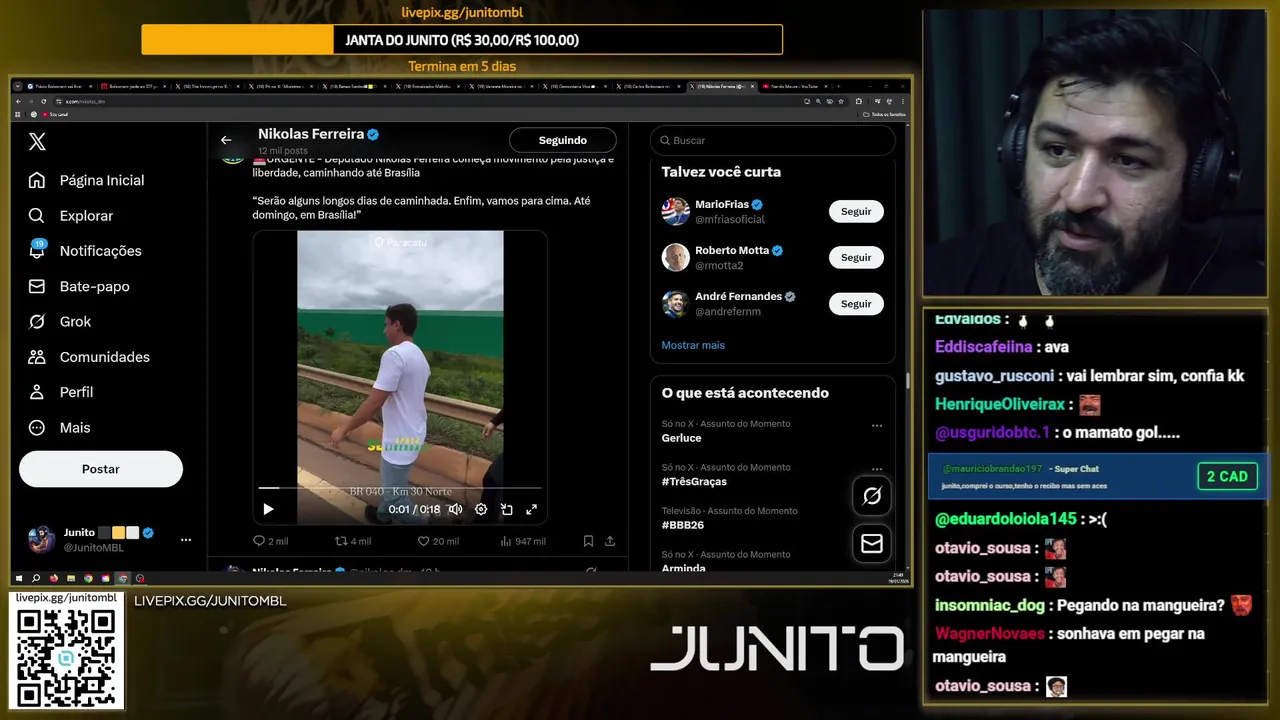Open Notificações with the bell badge
This screenshot has width=1280, height=720.
pos(85,251)
